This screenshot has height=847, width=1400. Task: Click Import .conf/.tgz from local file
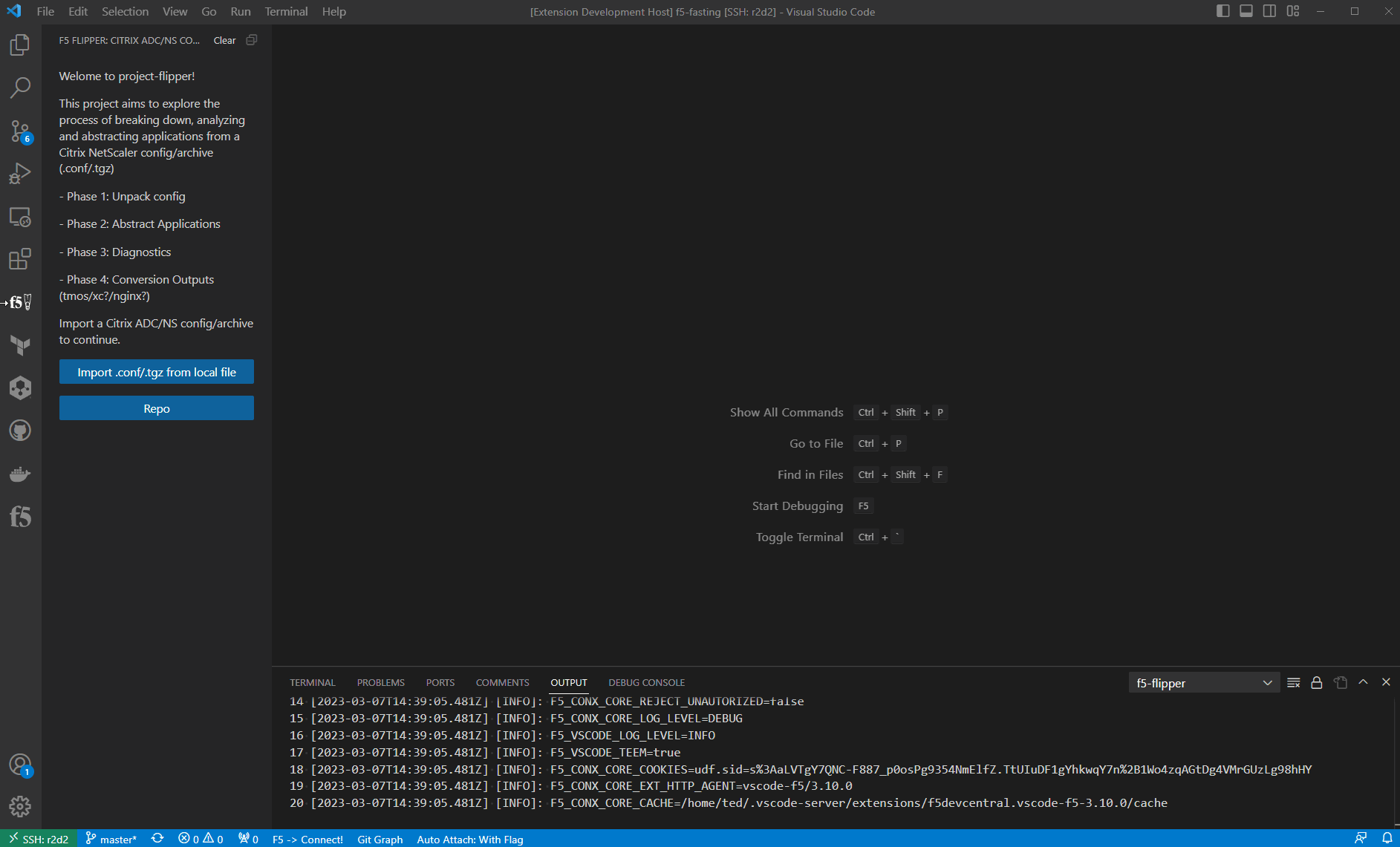click(x=157, y=372)
